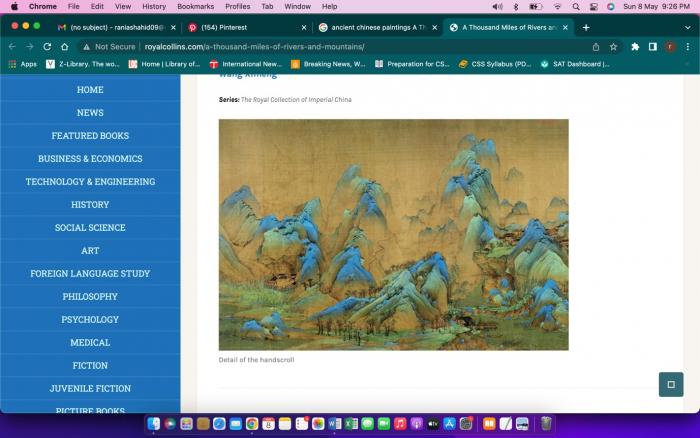The width and height of the screenshot is (700, 438).
Task: Browse the HISTORY category
Action: [x=90, y=205]
